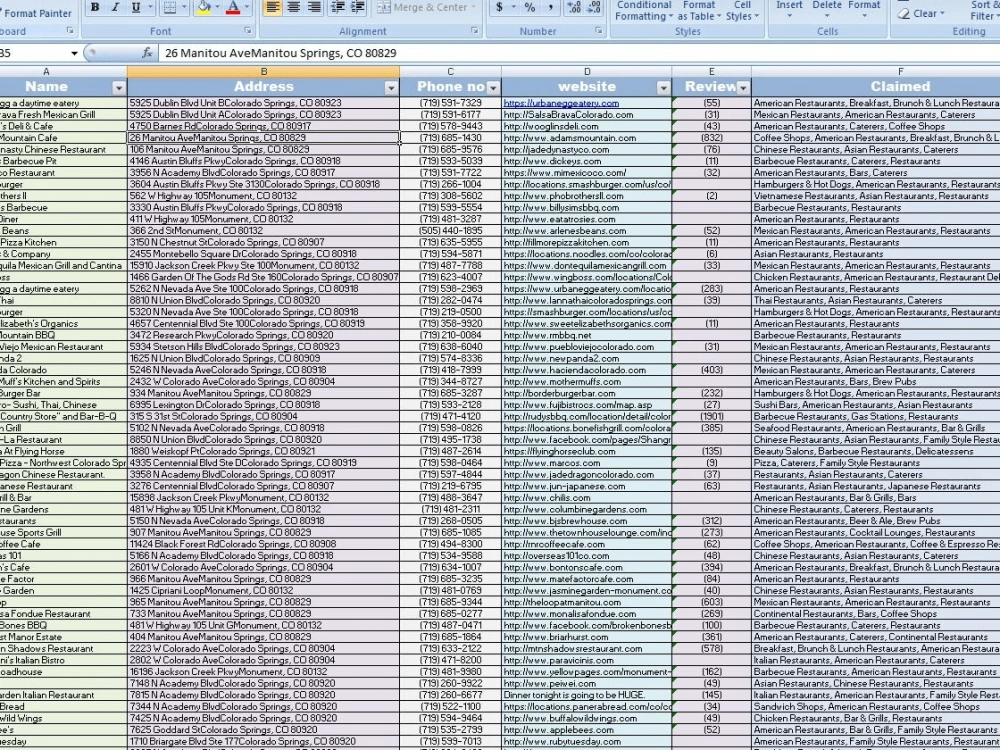Click the fill color paint bucket
The height and width of the screenshot is (750, 1000).
pos(203,8)
